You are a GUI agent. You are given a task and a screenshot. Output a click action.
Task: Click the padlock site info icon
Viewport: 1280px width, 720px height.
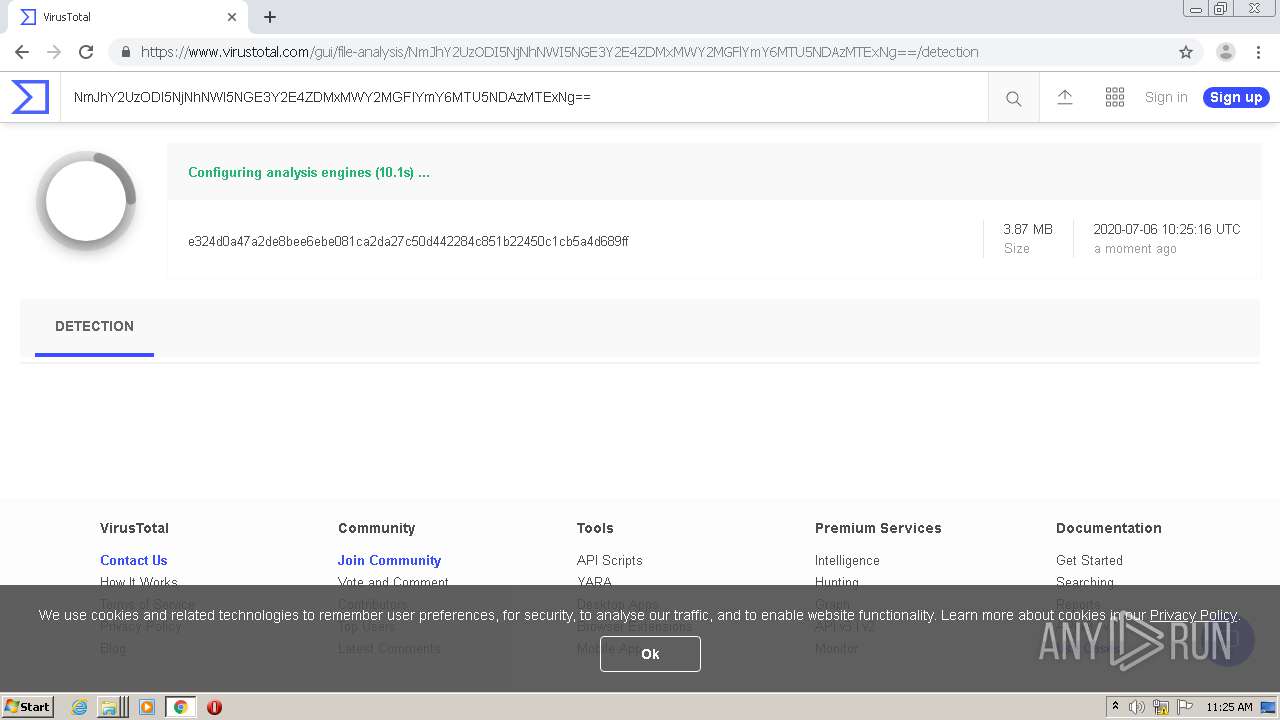[x=125, y=52]
